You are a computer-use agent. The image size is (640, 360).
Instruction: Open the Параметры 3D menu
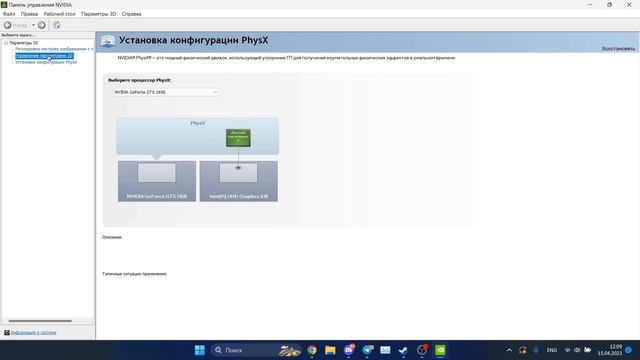tap(98, 14)
